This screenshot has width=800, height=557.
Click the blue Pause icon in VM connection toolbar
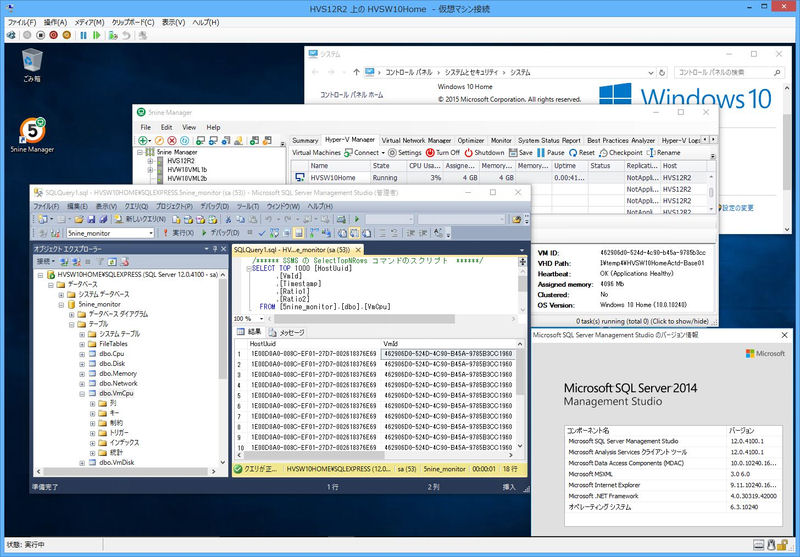pos(83,35)
